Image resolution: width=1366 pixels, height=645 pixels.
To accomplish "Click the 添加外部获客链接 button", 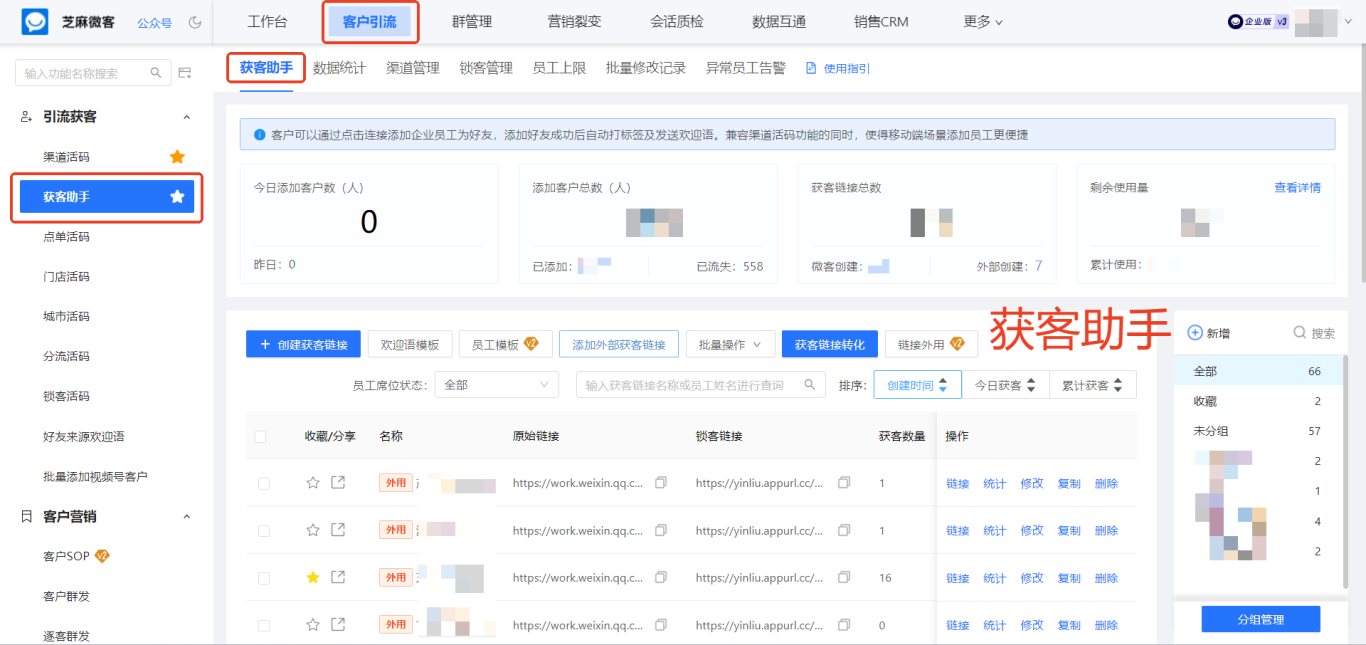I will click(x=619, y=344).
